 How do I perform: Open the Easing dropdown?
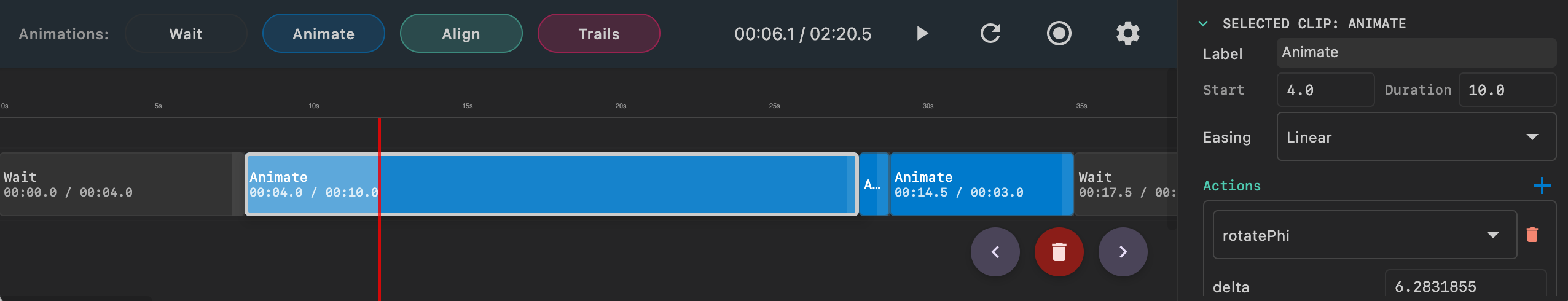tap(1416, 137)
